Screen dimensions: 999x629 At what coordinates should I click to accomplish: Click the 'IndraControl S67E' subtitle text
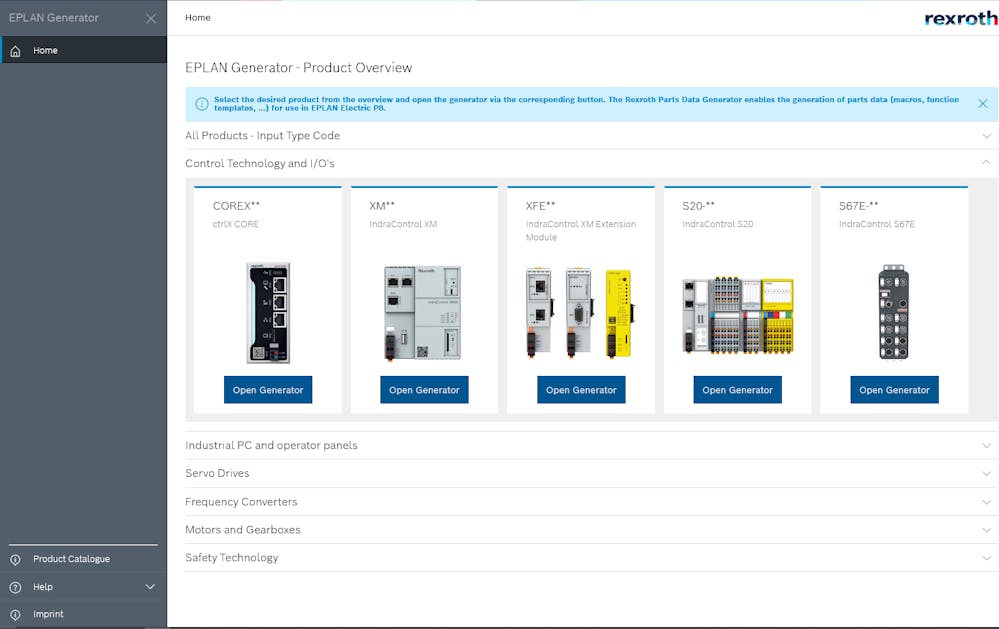point(877,224)
